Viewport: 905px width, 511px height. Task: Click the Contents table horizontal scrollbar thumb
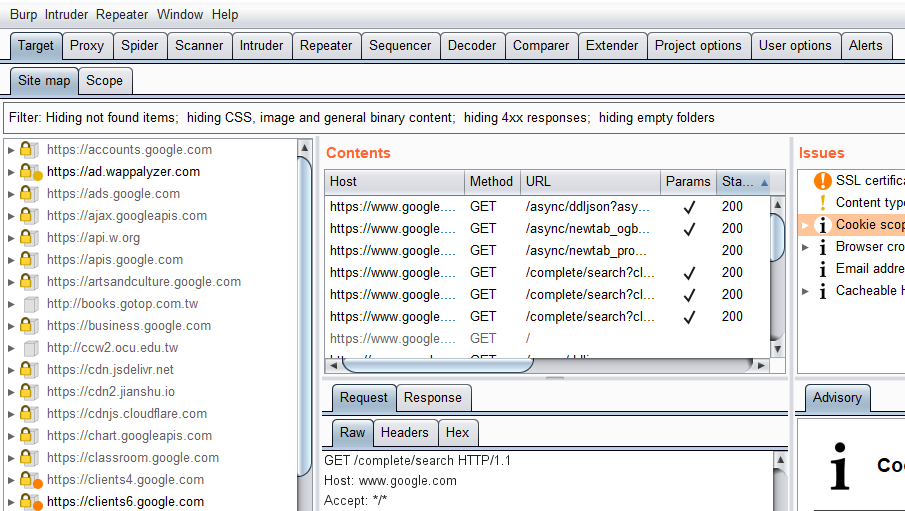[437, 365]
